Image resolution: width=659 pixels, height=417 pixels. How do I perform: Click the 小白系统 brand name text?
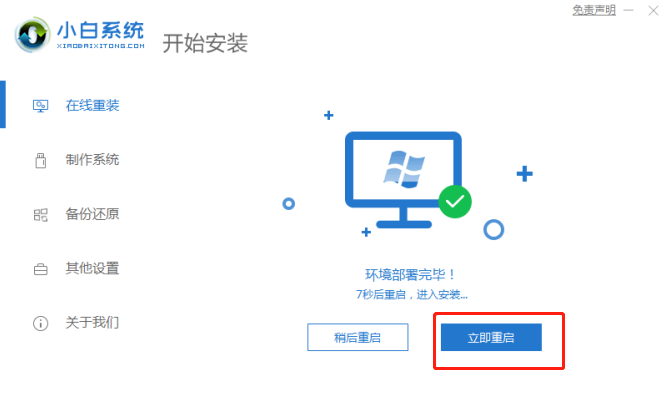100,31
